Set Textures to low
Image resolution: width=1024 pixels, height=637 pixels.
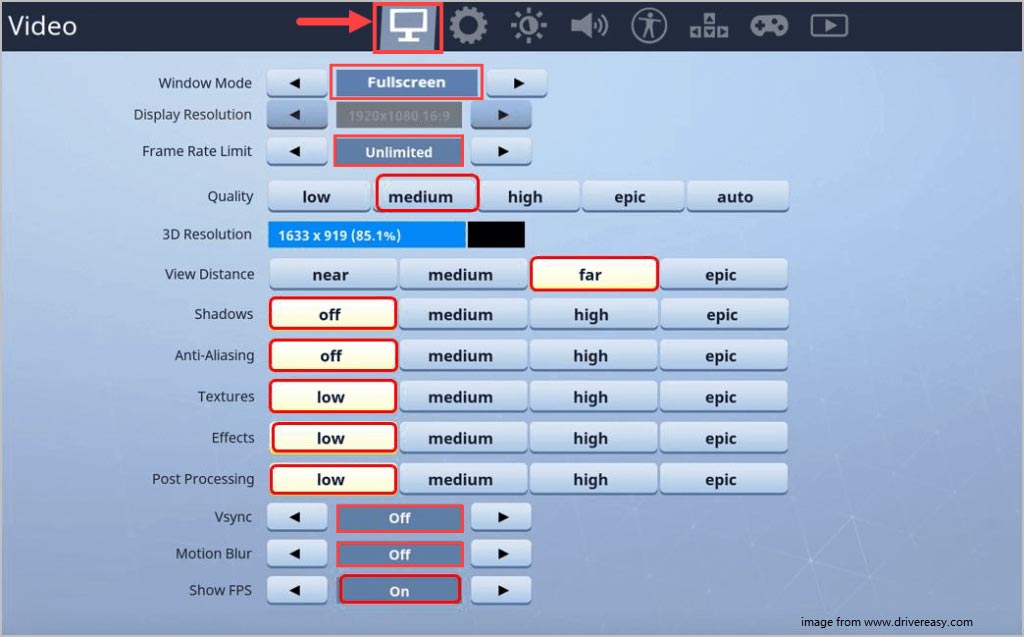click(x=333, y=397)
